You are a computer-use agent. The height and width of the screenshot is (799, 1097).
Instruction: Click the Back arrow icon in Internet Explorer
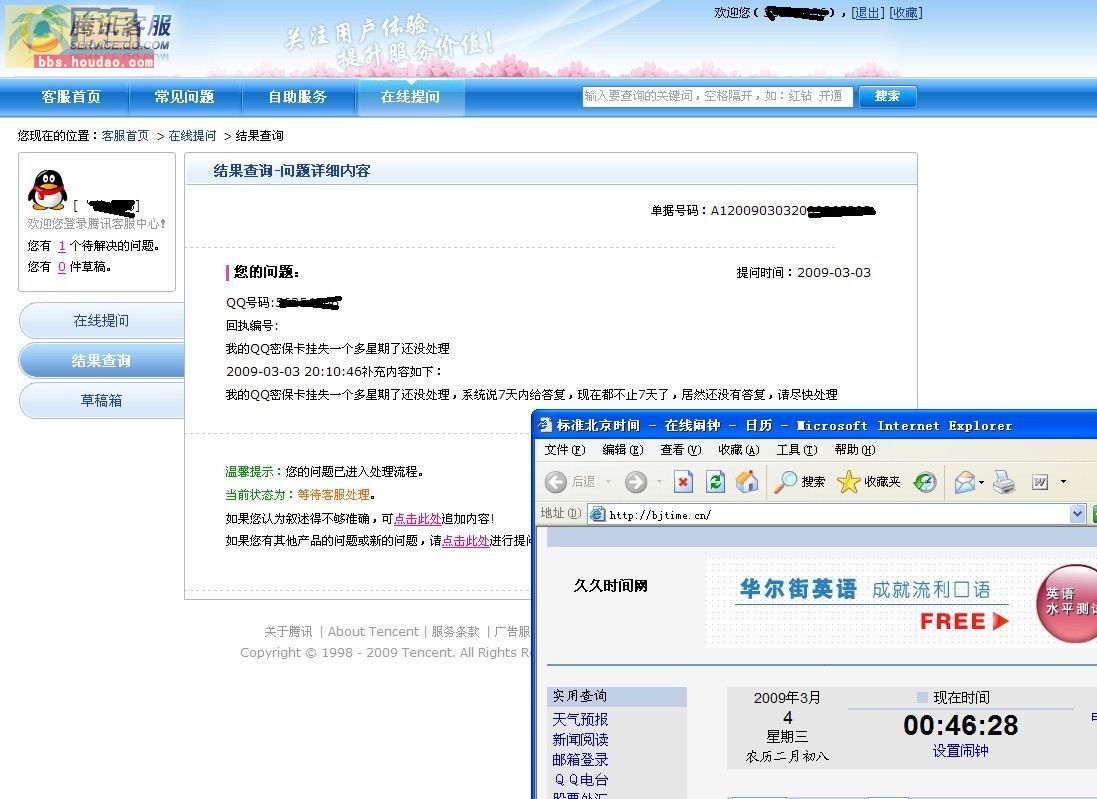pos(555,482)
